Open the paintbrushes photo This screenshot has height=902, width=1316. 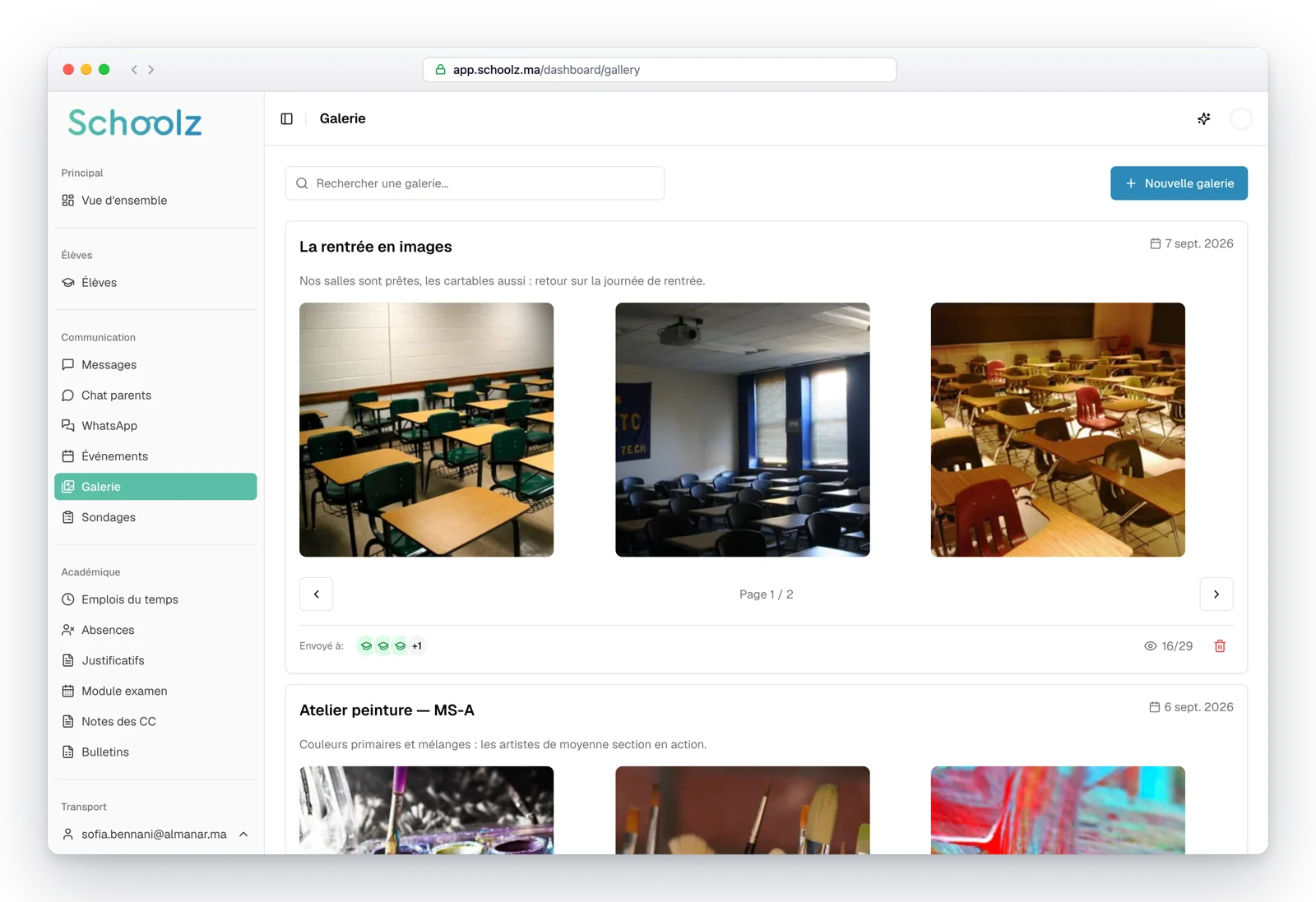tap(742, 810)
